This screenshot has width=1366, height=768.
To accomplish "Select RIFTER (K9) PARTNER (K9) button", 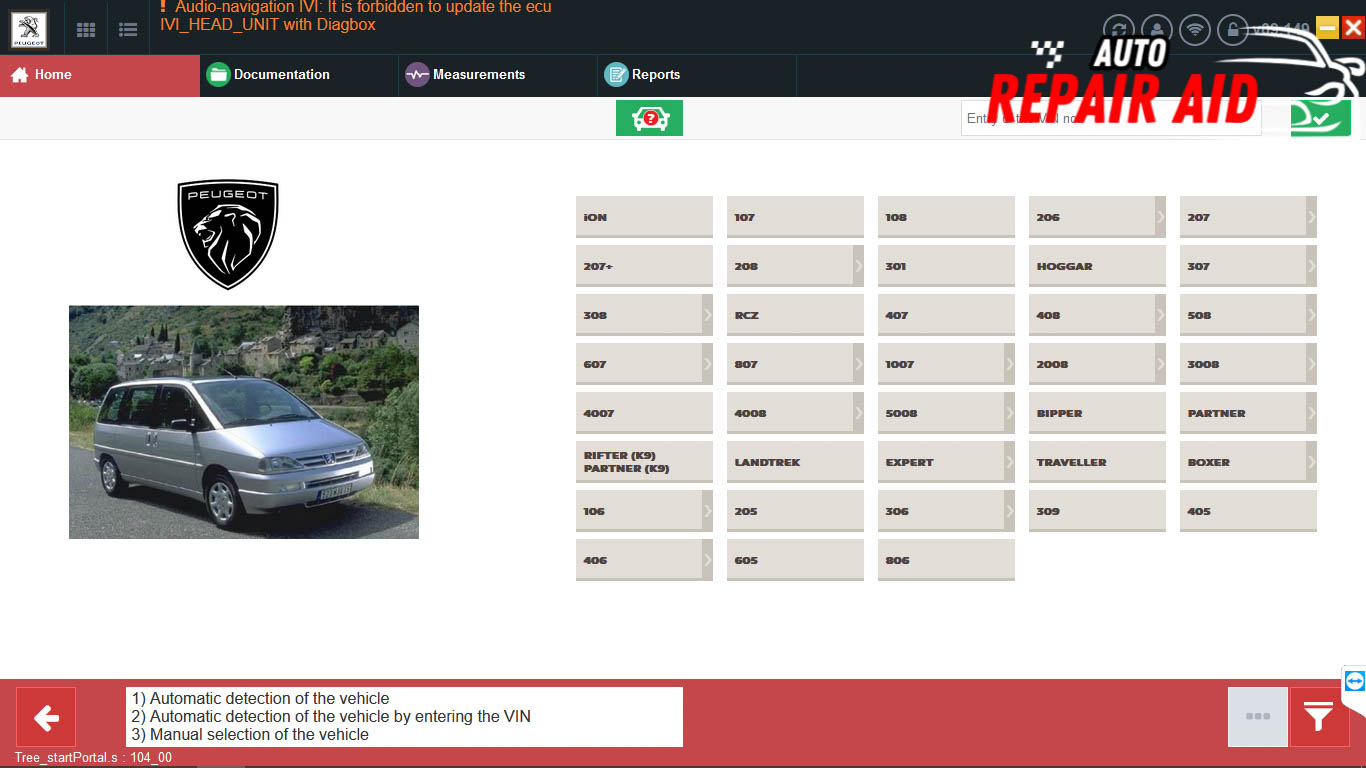I will click(644, 462).
